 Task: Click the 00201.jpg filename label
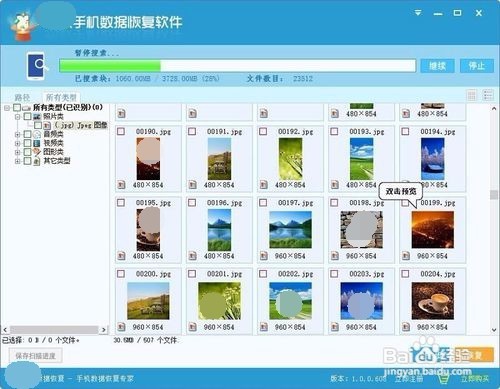coord(224,274)
